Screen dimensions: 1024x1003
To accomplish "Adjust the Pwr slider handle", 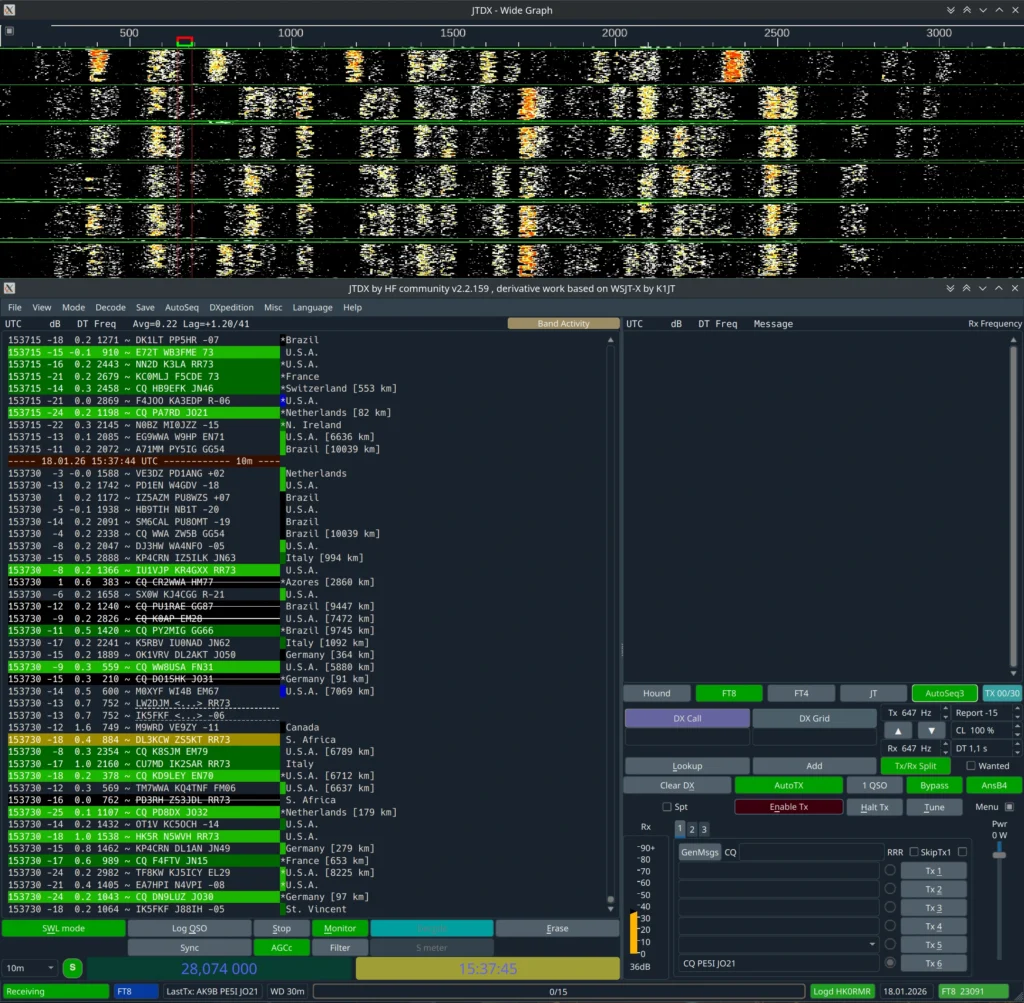I will pos(1001,853).
